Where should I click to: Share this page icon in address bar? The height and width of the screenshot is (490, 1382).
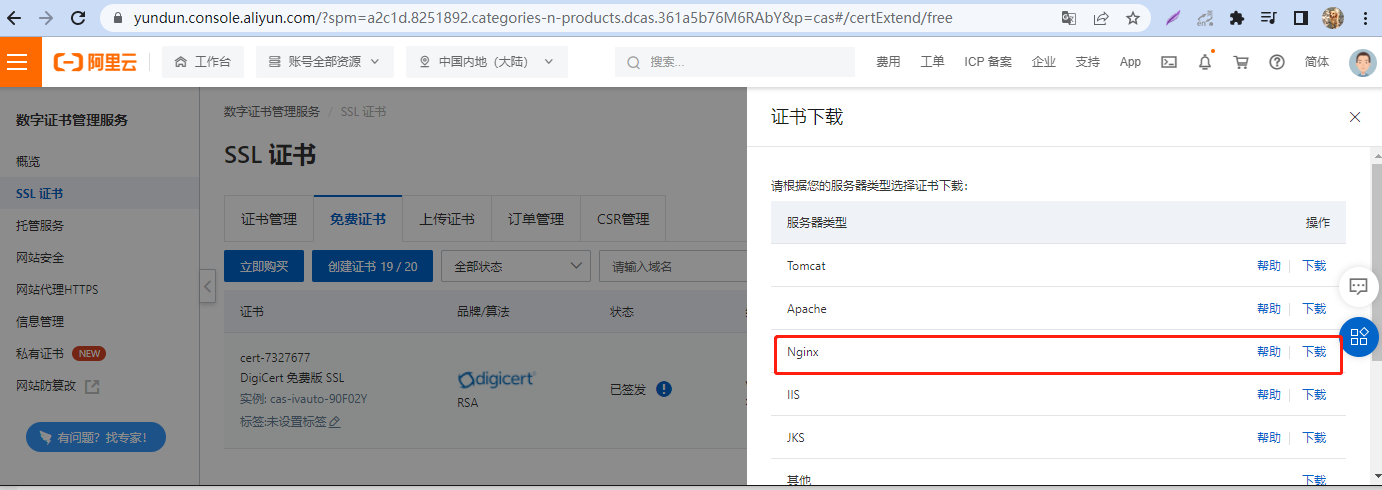(x=1101, y=18)
